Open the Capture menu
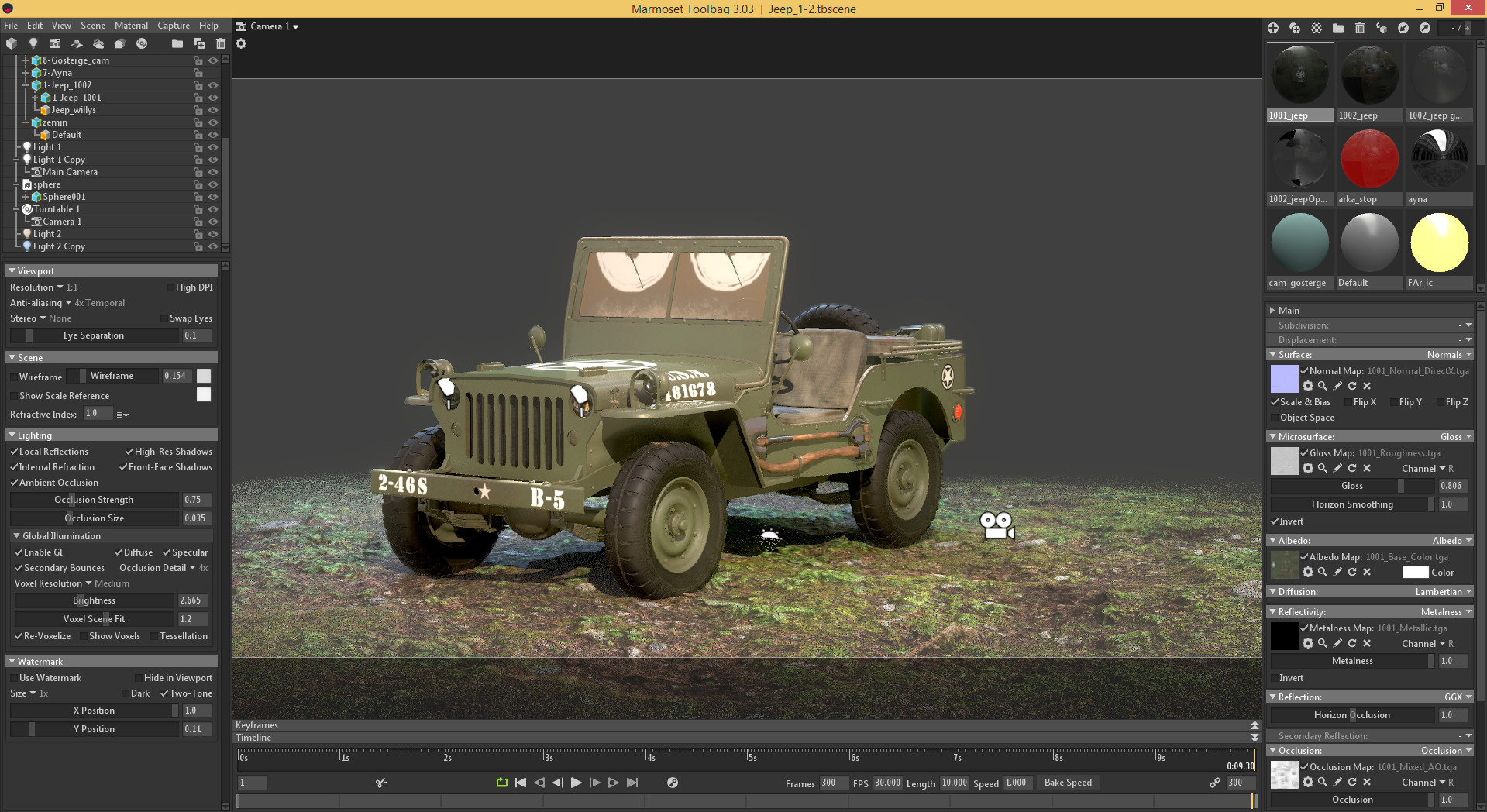Image resolution: width=1487 pixels, height=812 pixels. point(174,26)
